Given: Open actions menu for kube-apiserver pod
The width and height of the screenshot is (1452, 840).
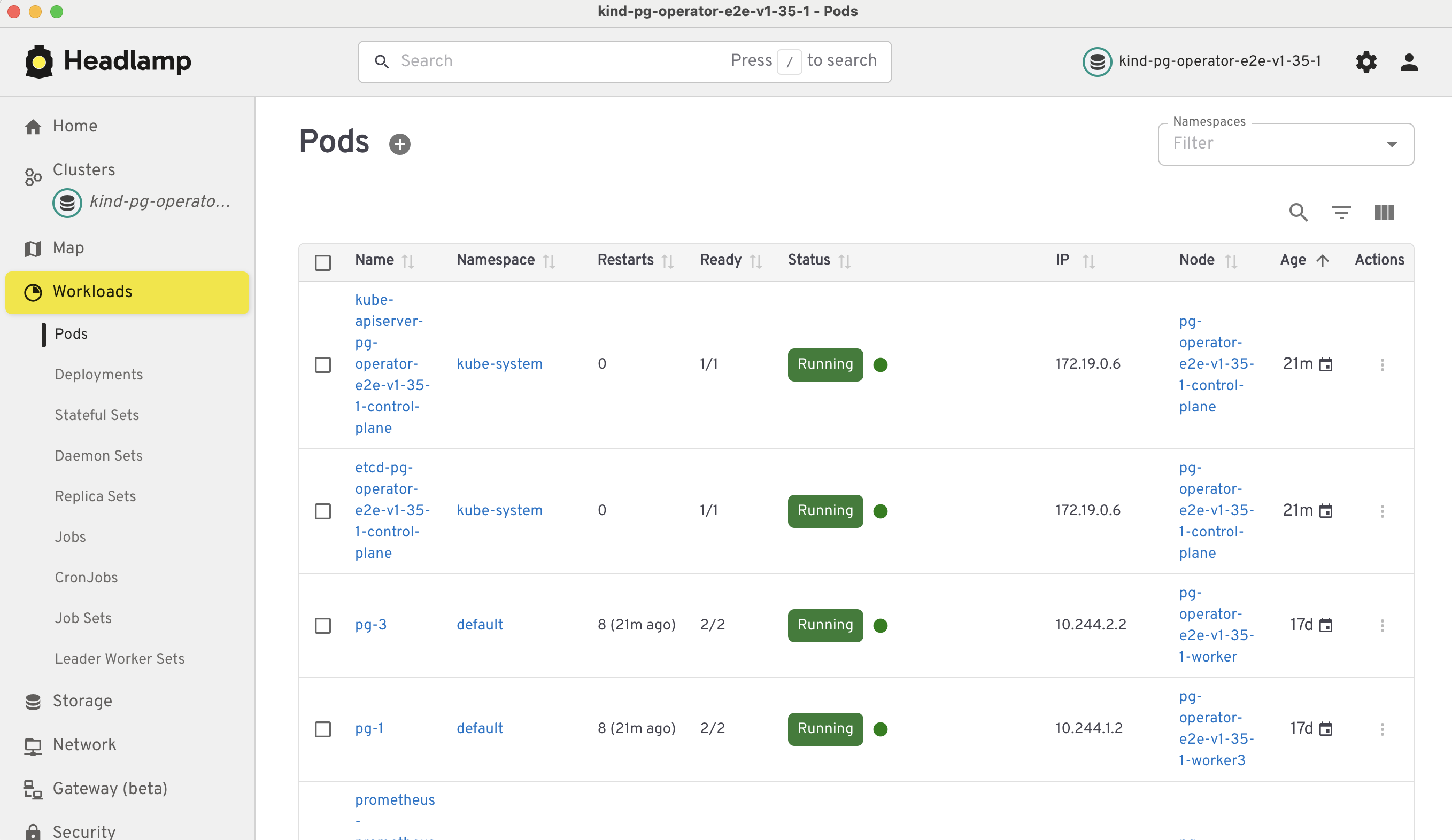Looking at the screenshot, I should click(x=1382, y=364).
